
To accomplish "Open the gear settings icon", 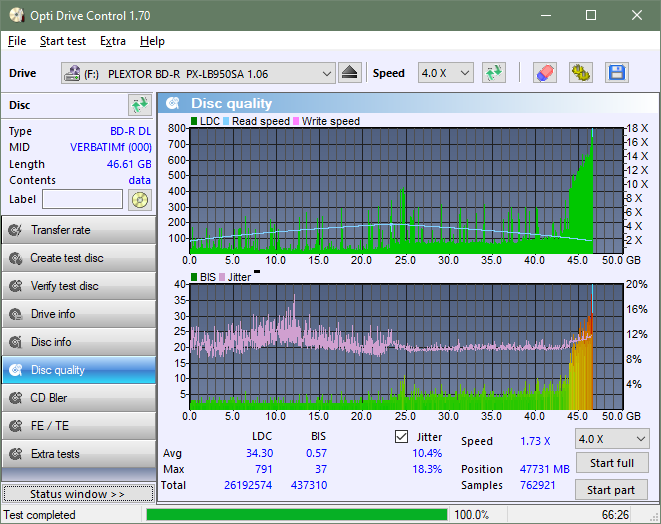I will click(580, 73).
